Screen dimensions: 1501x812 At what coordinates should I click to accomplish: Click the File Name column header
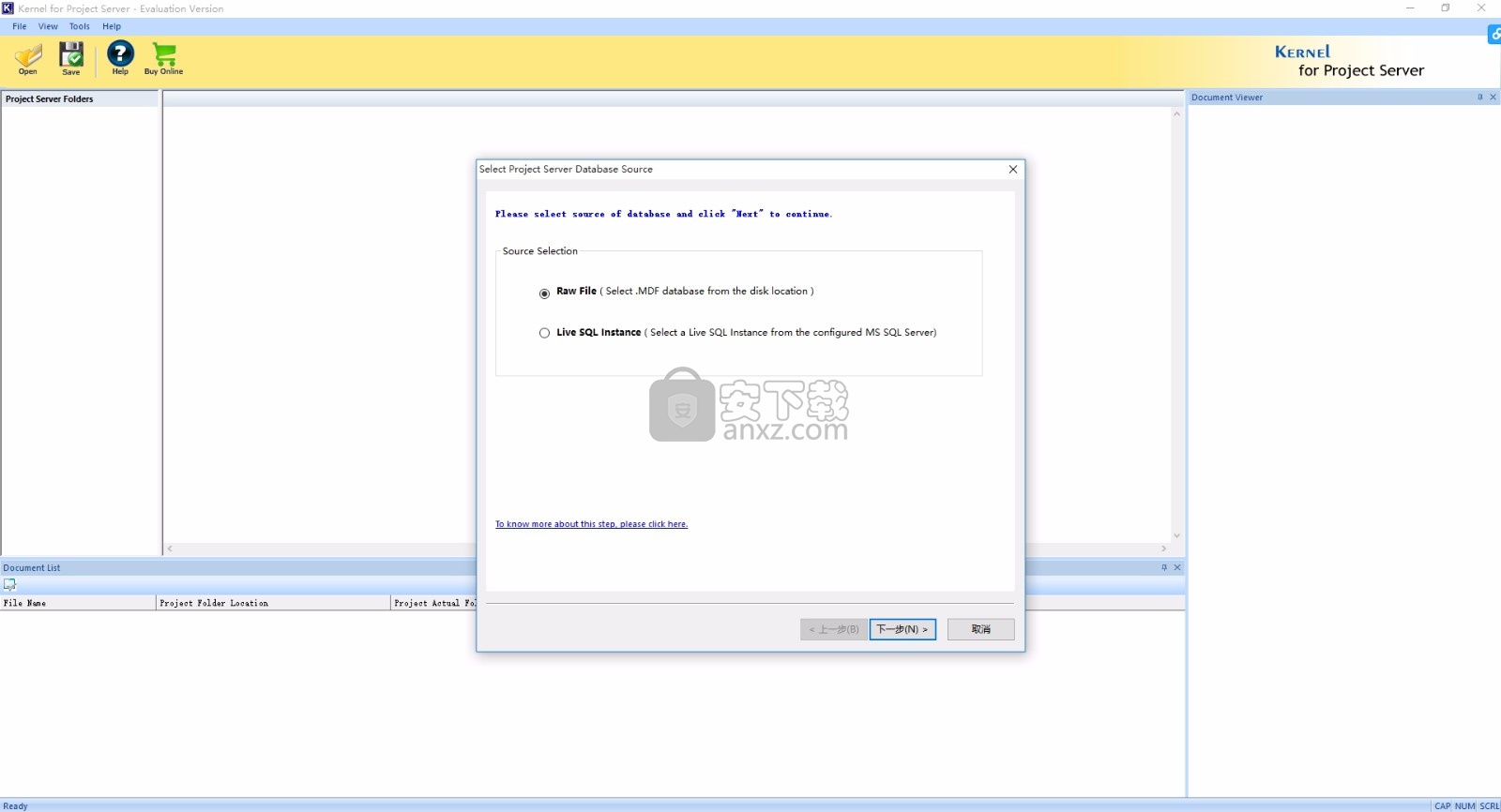[x=78, y=603]
